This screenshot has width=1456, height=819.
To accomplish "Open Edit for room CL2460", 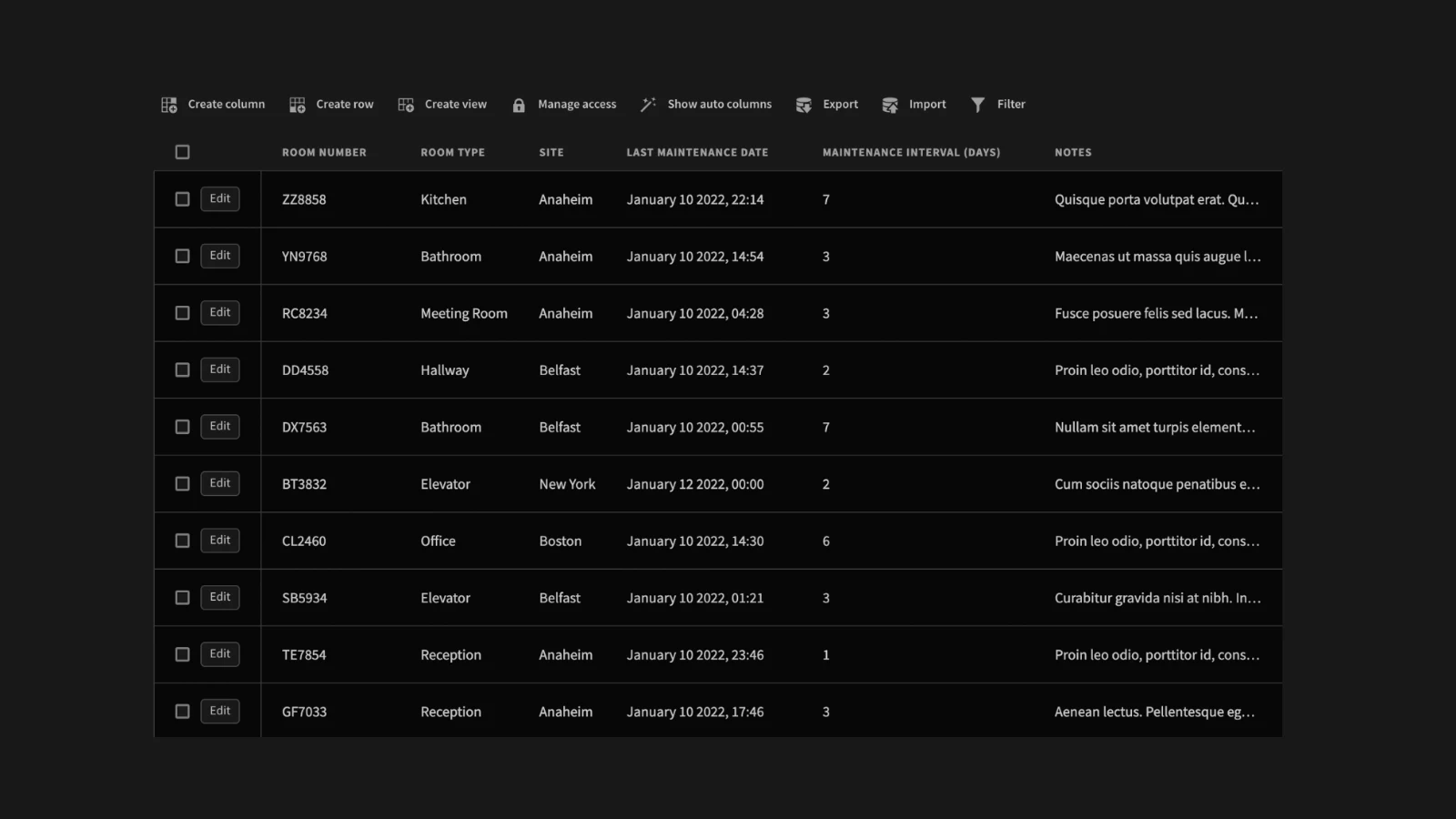I will [x=220, y=541].
